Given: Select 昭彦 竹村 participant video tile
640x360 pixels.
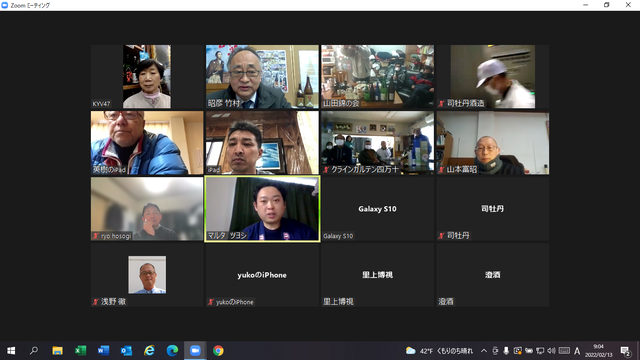Looking at the screenshot, I should [262, 76].
